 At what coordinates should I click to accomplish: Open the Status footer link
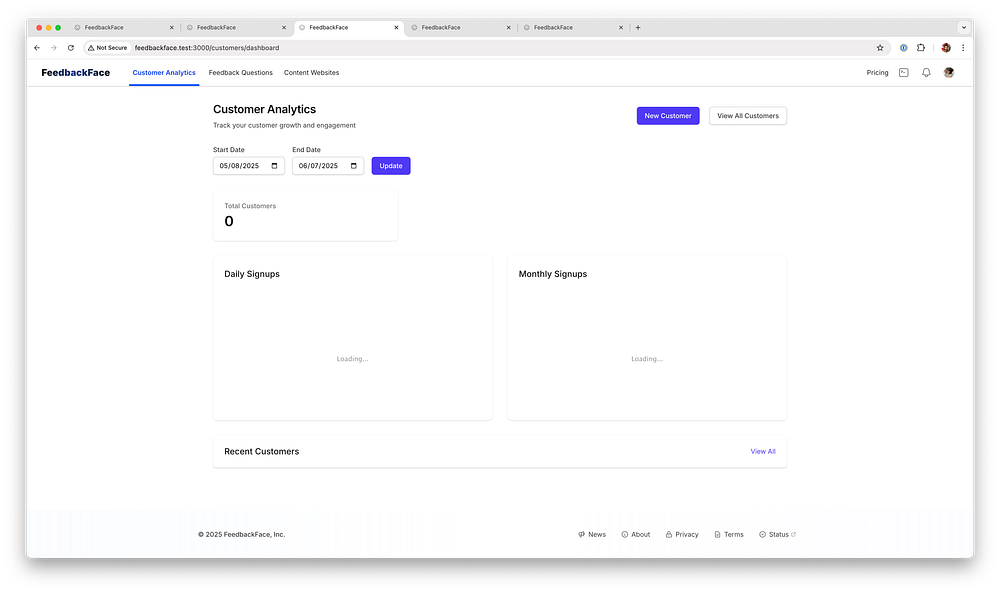777,534
